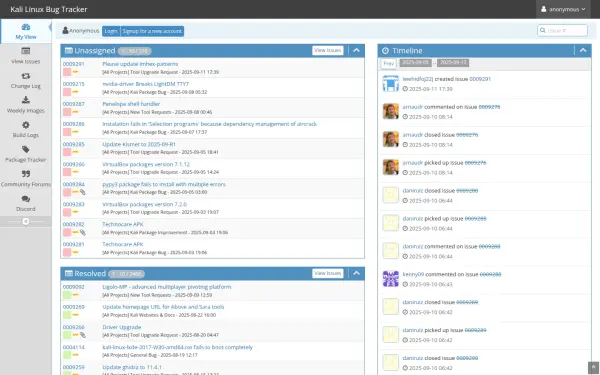This screenshot has height=375, width=600.
Task: Click attachment paperclip on issue 0009266
Action: [83, 335]
